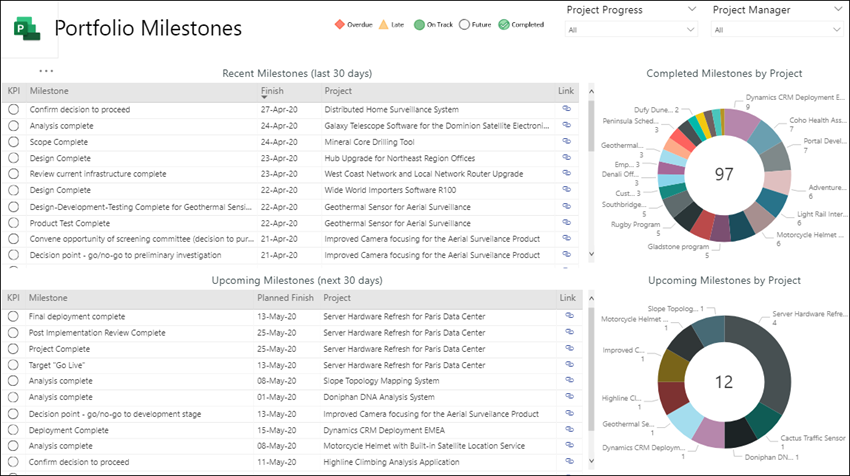Image resolution: width=850 pixels, height=476 pixels.
Task: Open the more options ellipsis menu
Action: click(x=46, y=71)
